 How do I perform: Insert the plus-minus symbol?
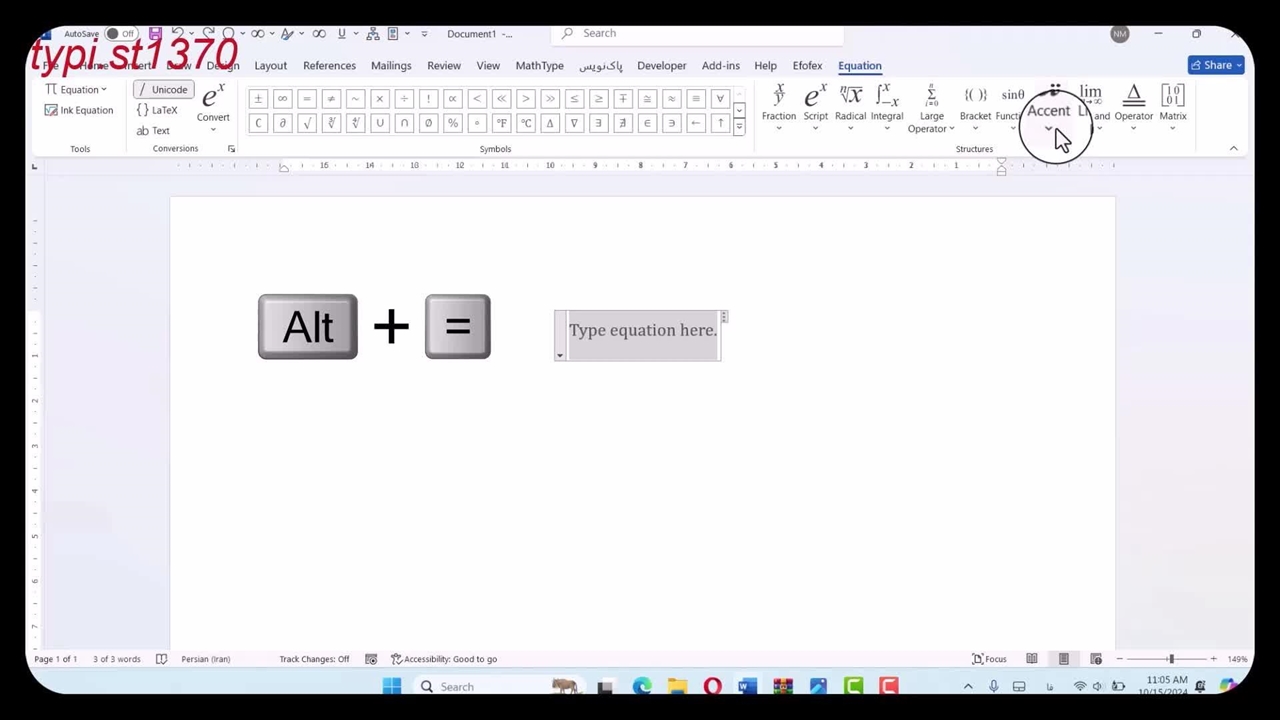(258, 99)
